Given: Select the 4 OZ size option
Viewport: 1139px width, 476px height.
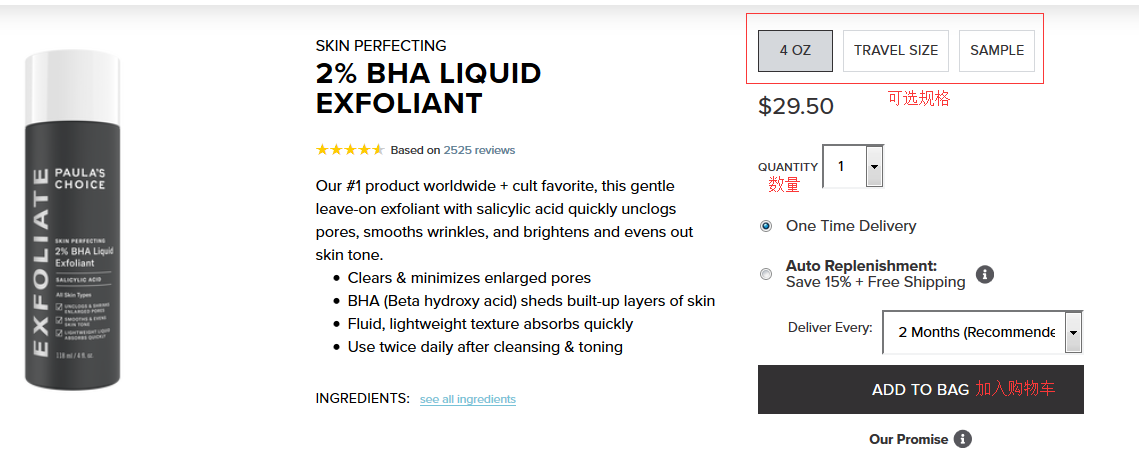Looking at the screenshot, I should (795, 50).
